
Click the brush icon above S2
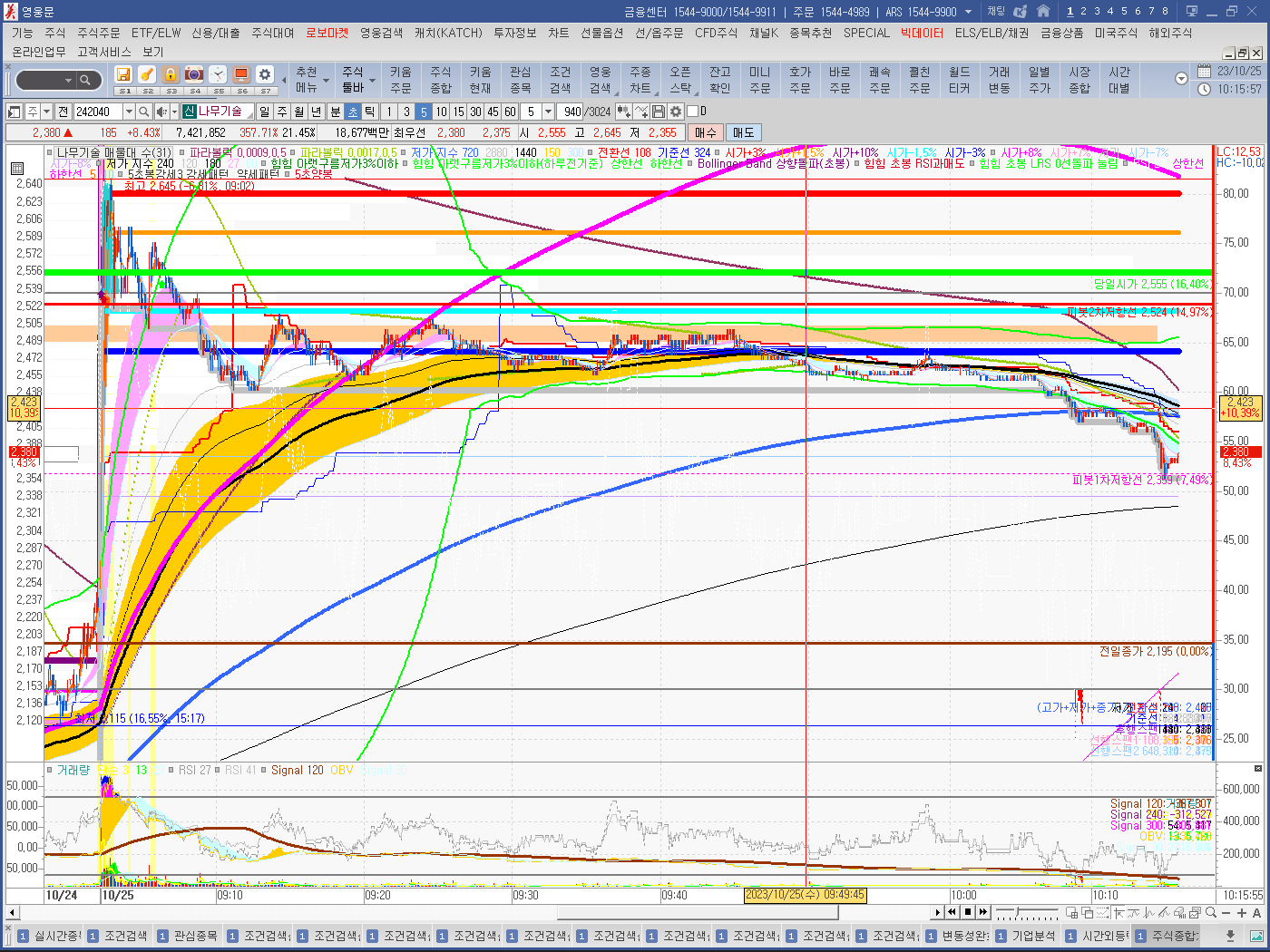pyautogui.click(x=147, y=74)
